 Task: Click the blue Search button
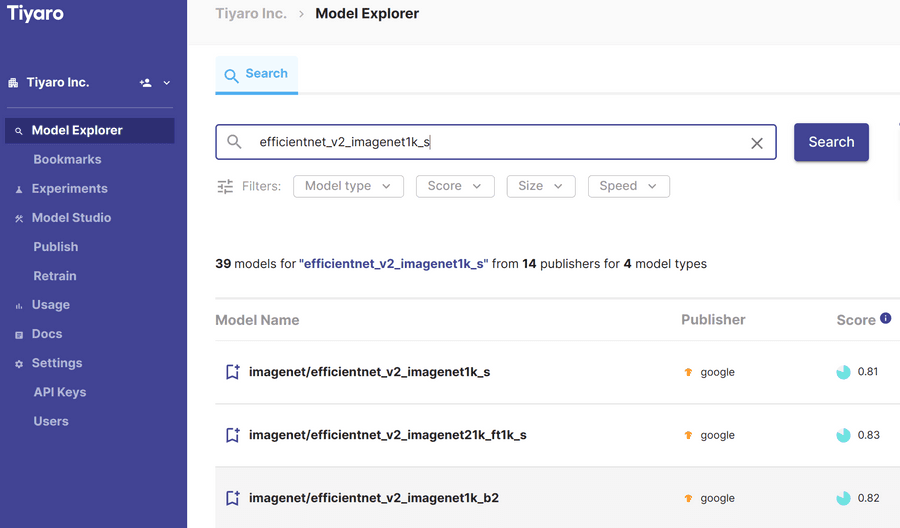click(x=831, y=142)
